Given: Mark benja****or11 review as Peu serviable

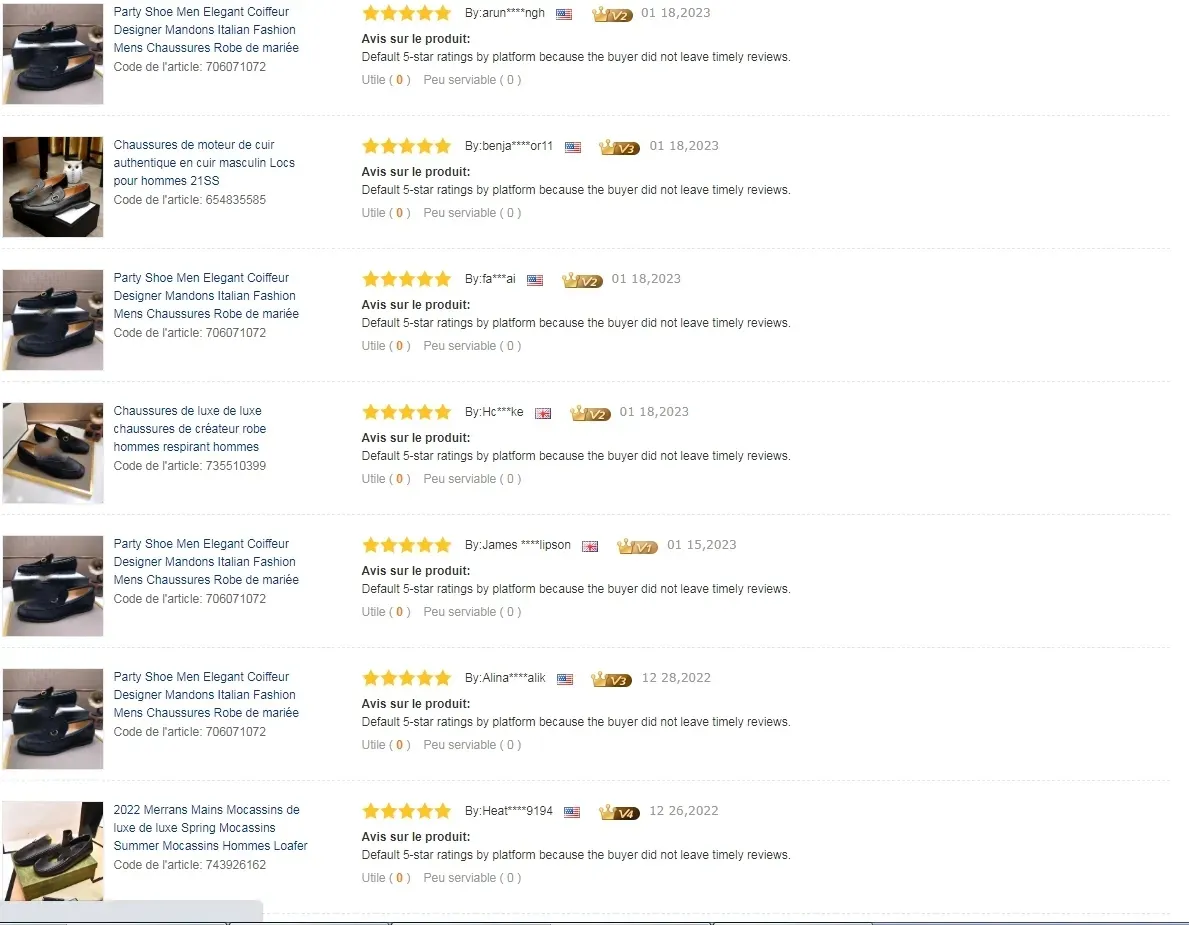Looking at the screenshot, I should pyautogui.click(x=472, y=212).
